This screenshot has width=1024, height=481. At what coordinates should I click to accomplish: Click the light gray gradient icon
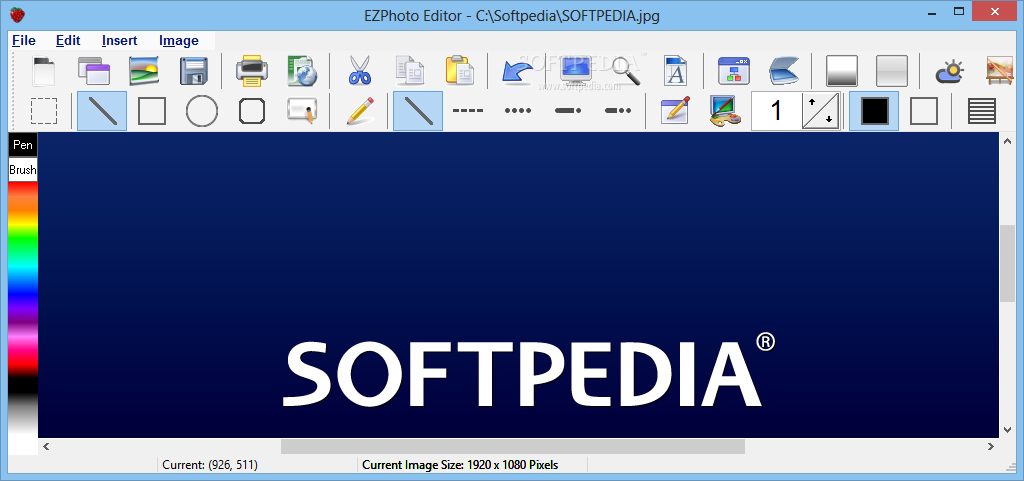pyautogui.click(x=891, y=70)
